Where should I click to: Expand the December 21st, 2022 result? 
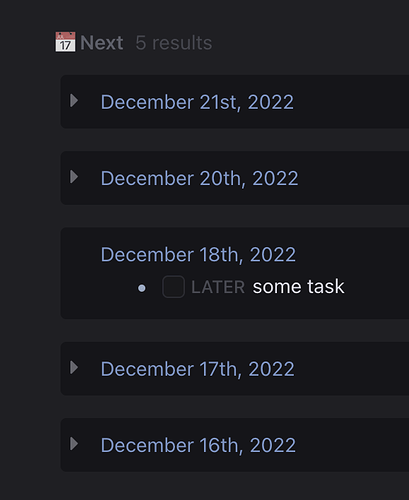pyautogui.click(x=74, y=101)
